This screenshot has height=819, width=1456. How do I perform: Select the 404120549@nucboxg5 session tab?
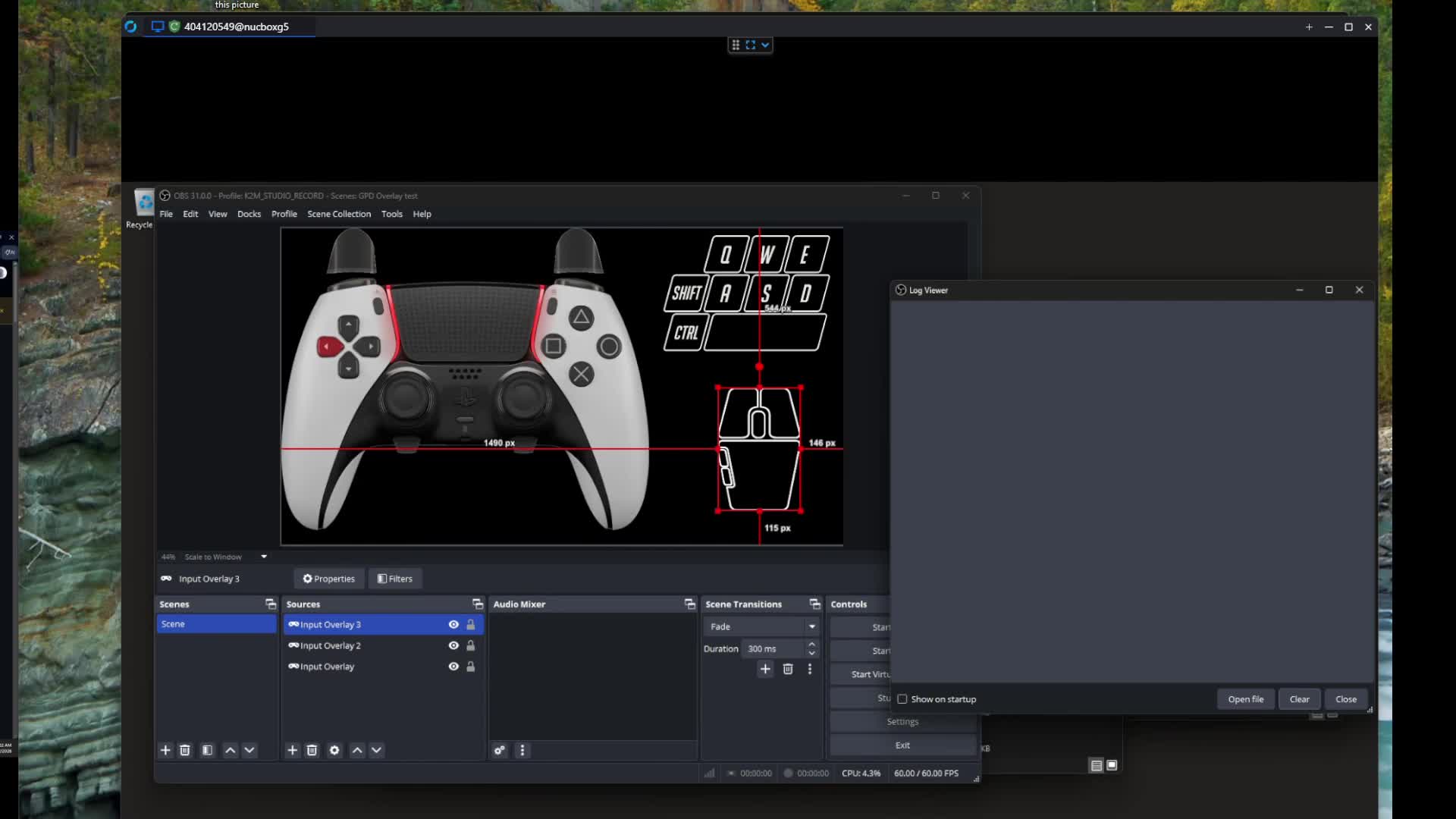229,27
